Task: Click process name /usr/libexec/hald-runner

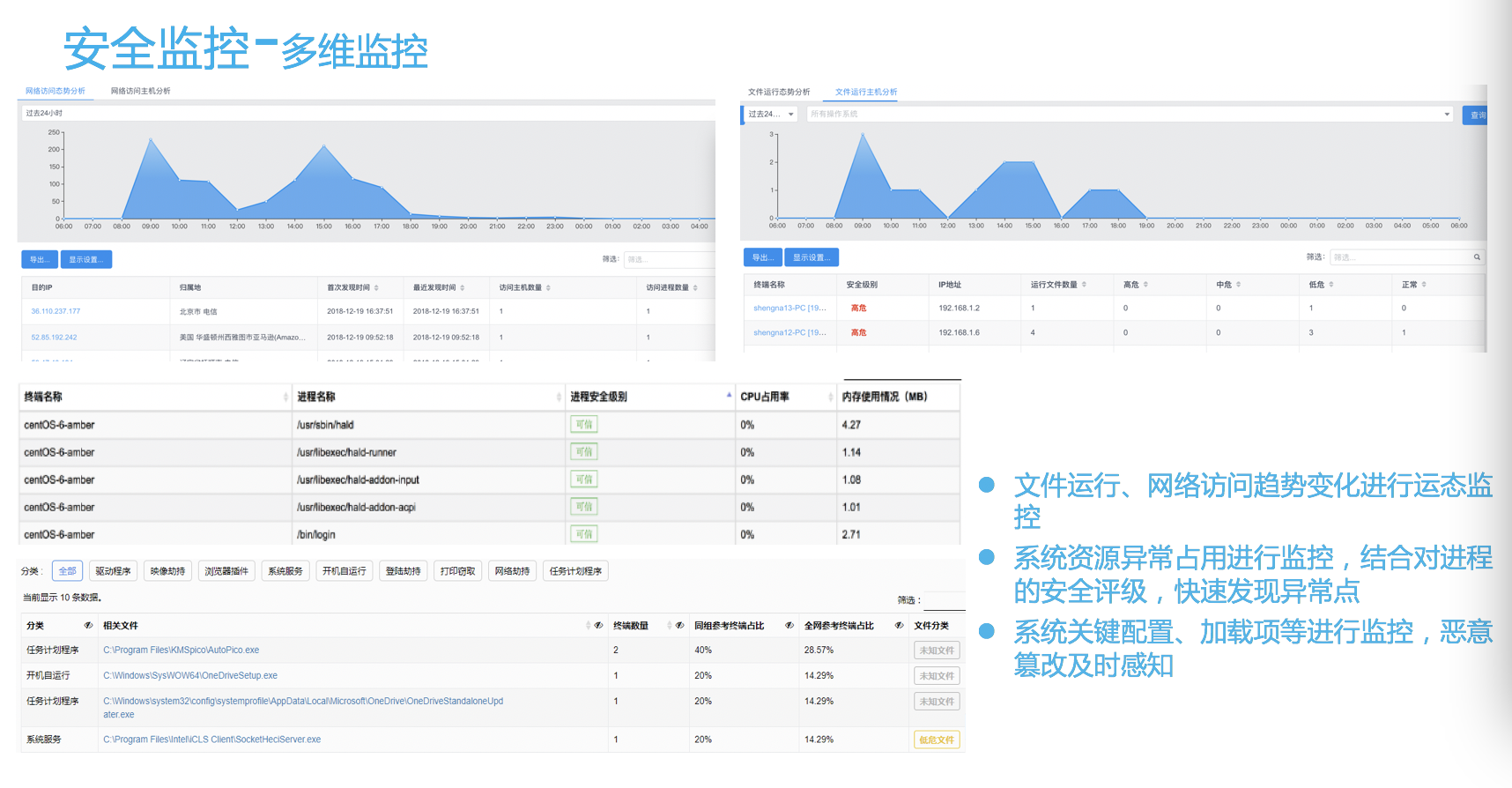Action: point(346,452)
